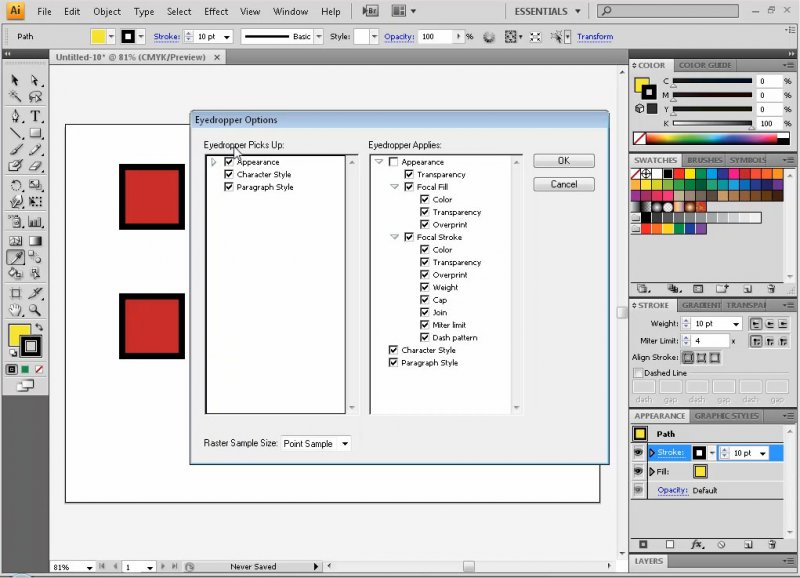Click the K slider track in Color panel
800x578 pixels.
tap(712, 123)
